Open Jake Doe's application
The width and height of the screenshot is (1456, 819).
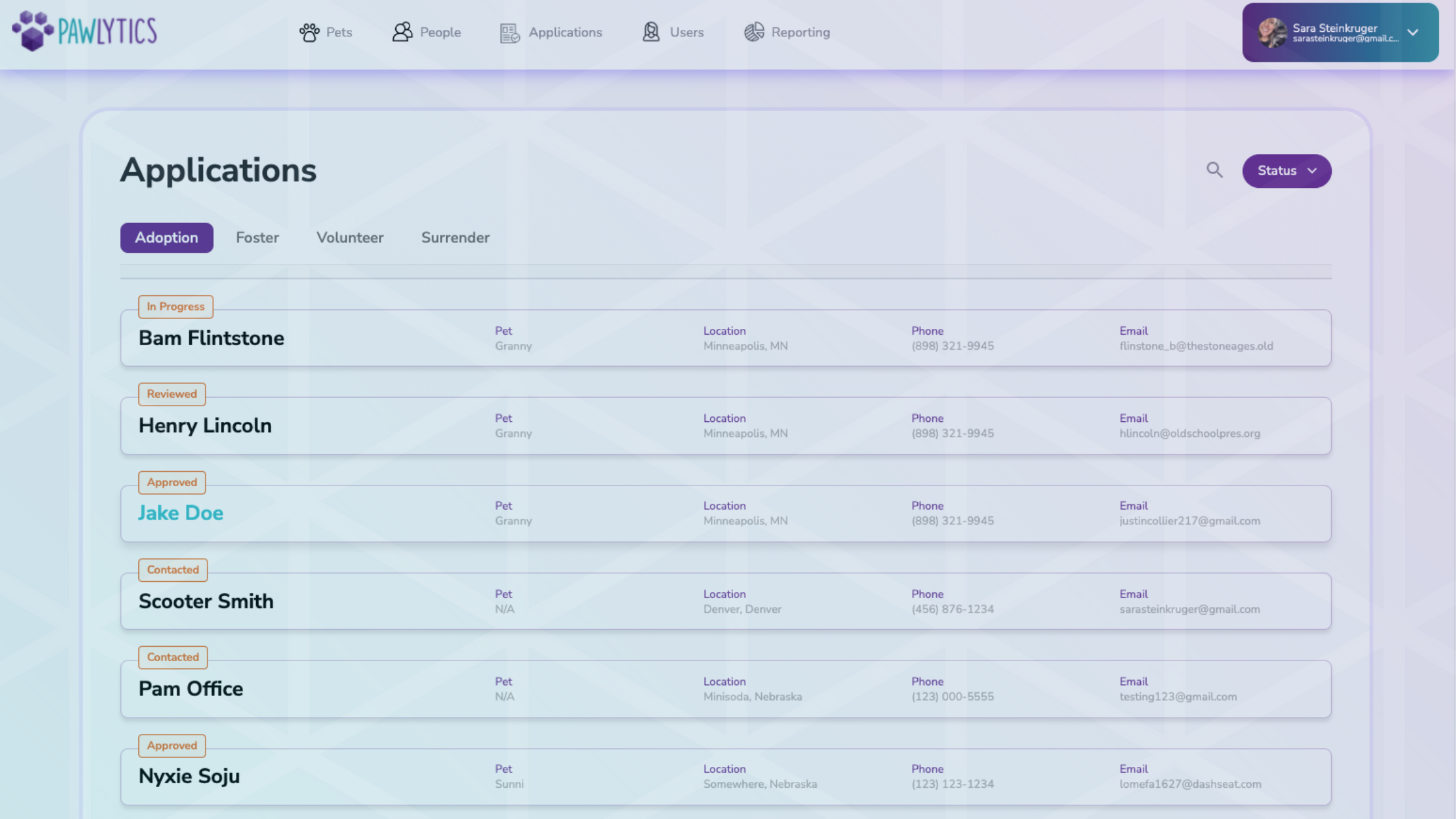[x=181, y=513]
